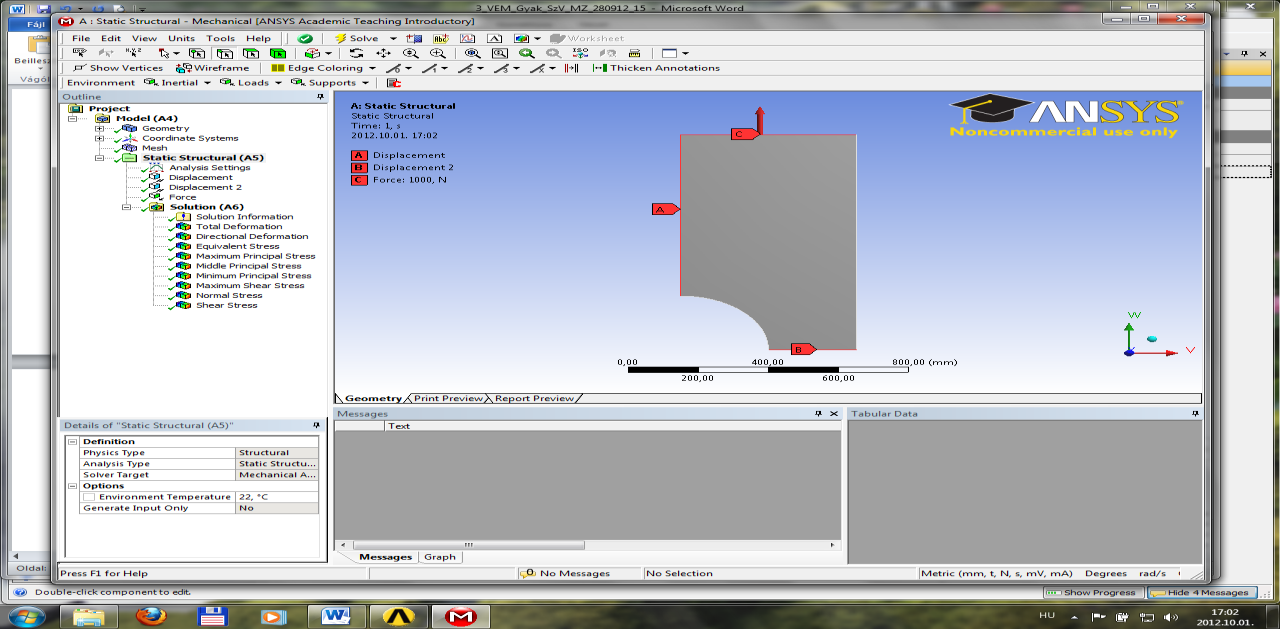The height and width of the screenshot is (629, 1280).
Task: Click the Generate Input Only value
Action: [x=278, y=508]
